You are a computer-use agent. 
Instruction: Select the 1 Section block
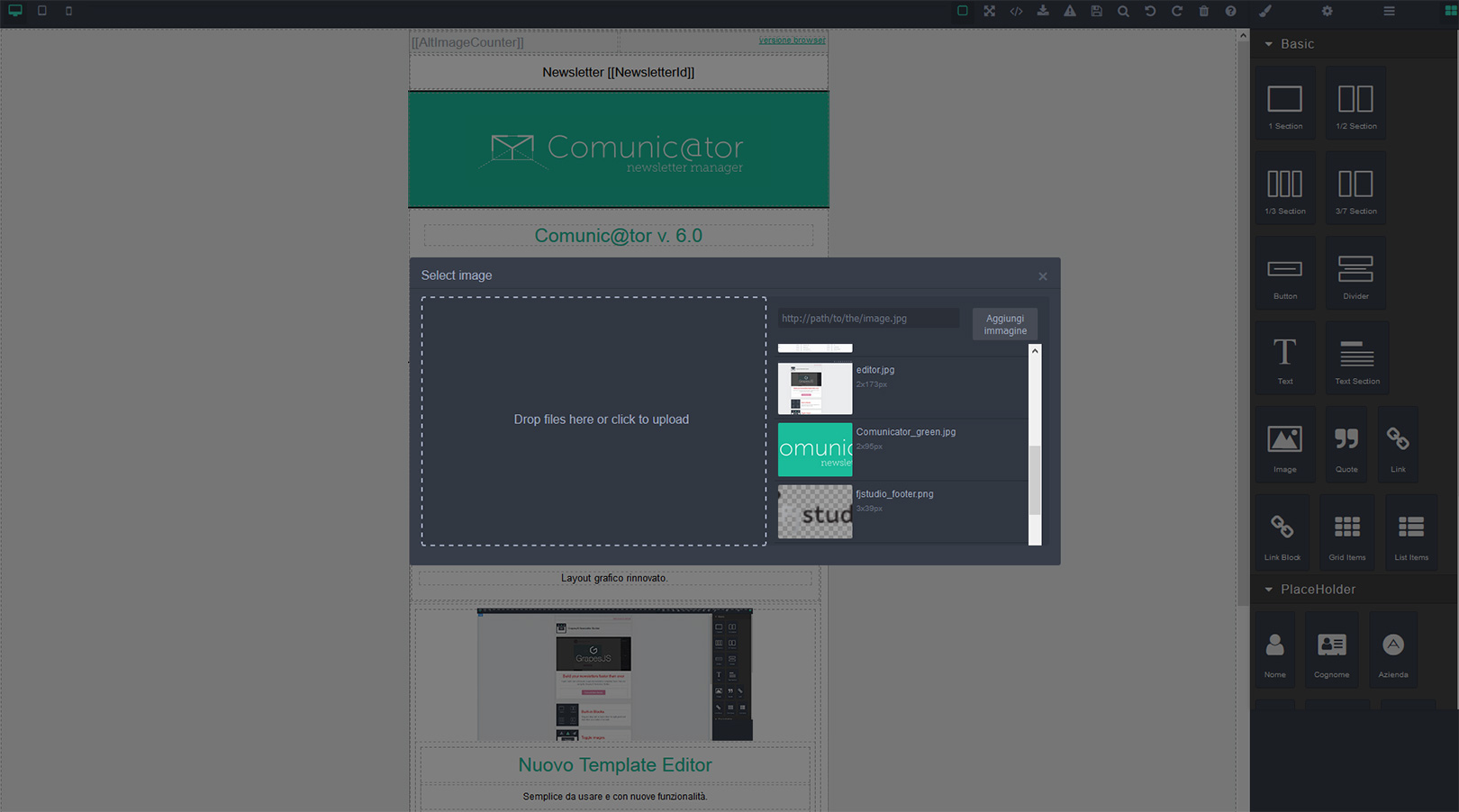click(1285, 103)
